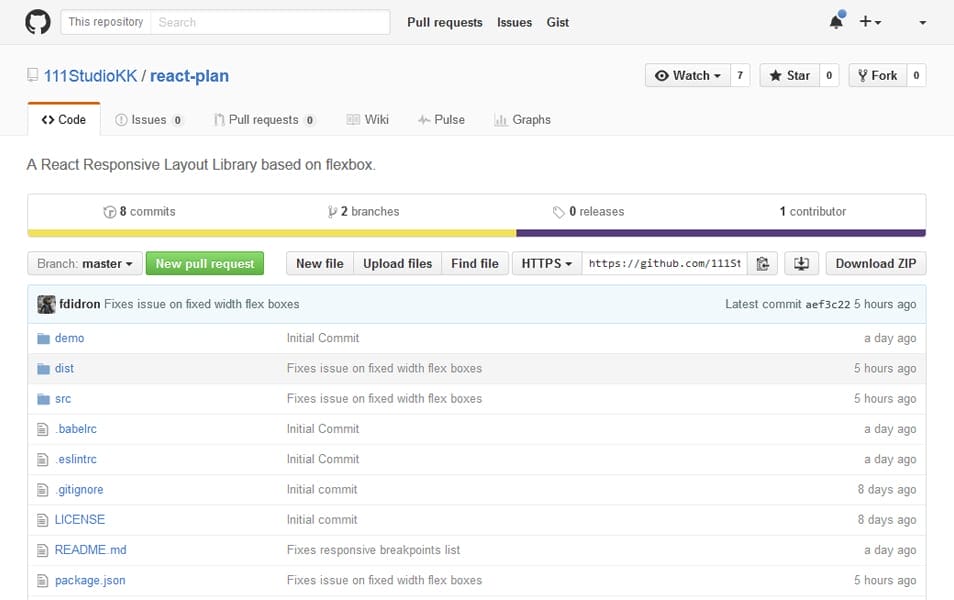This screenshot has height=600, width=954.
Task: Open fdidron's avatar thumbnail
Action: pos(46,304)
